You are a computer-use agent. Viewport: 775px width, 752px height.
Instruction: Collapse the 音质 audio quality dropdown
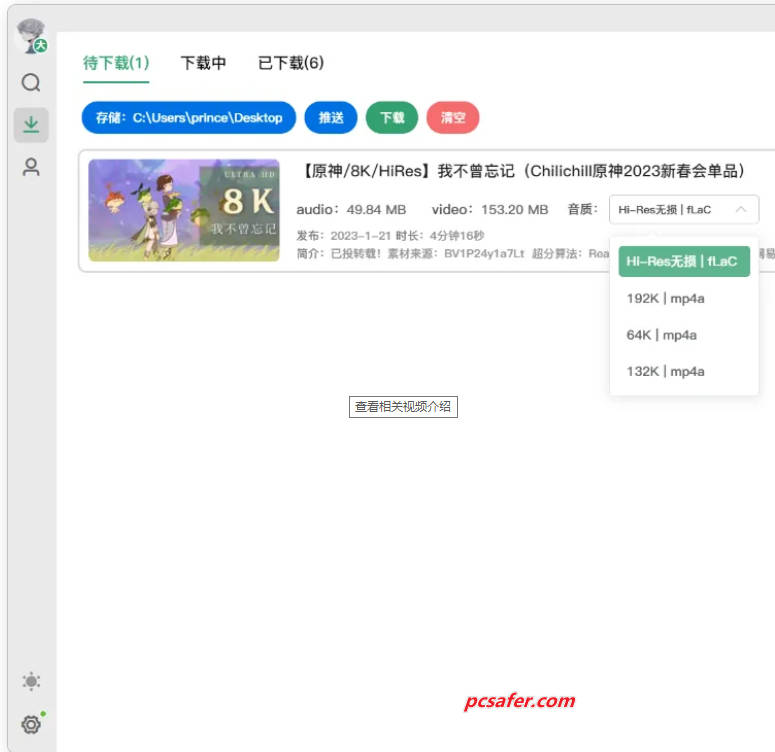coord(683,209)
